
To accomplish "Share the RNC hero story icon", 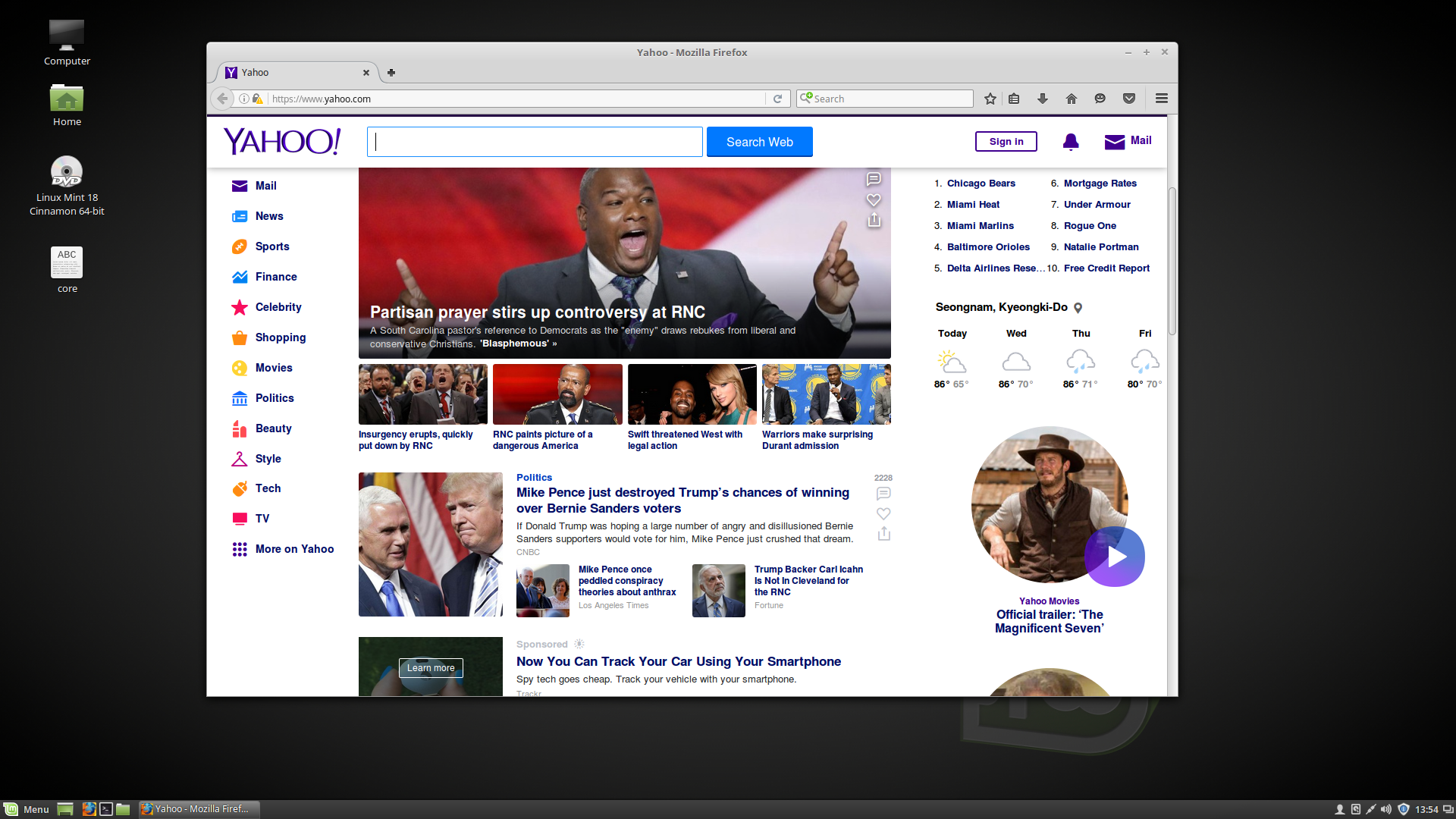I will pyautogui.click(x=874, y=220).
